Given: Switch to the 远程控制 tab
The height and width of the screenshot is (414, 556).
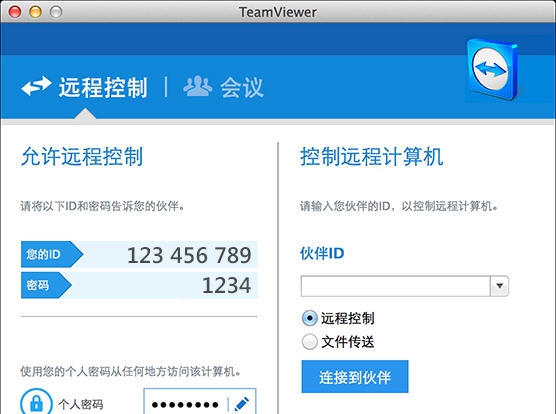Looking at the screenshot, I should coord(103,87).
